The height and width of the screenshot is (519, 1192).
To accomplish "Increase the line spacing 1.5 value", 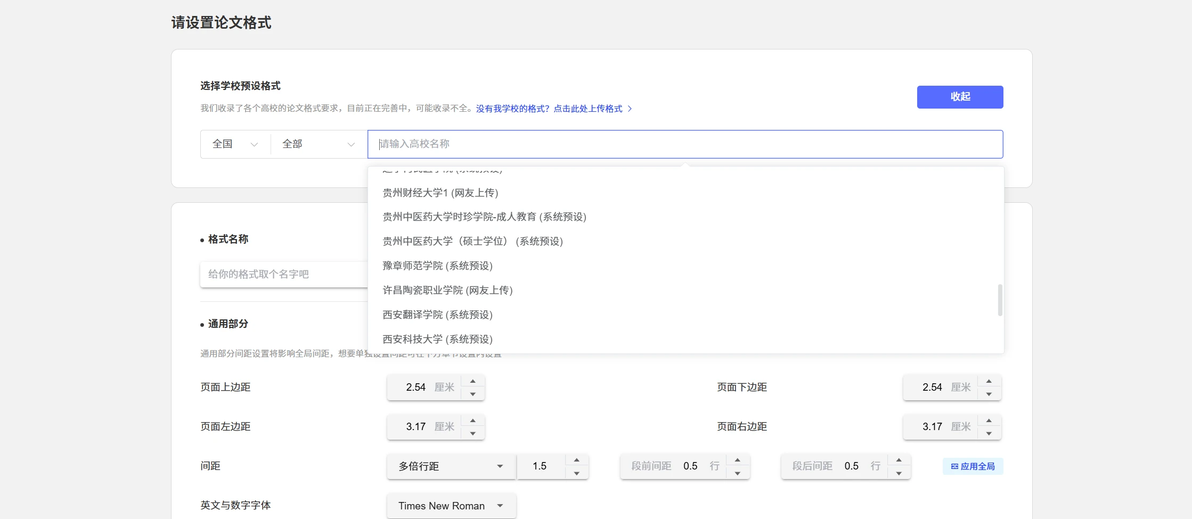I will [x=577, y=460].
